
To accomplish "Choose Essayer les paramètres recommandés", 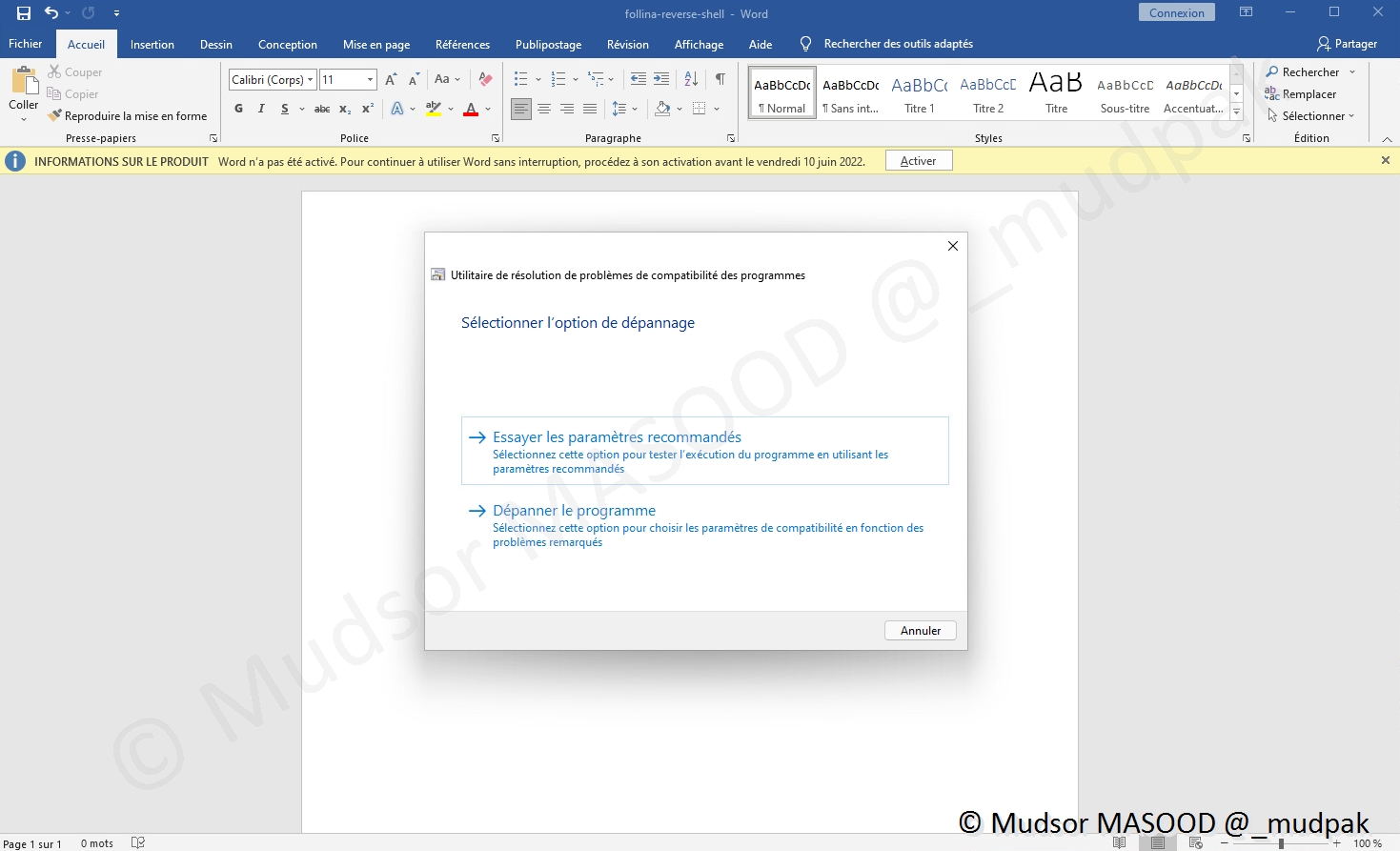I will click(617, 437).
